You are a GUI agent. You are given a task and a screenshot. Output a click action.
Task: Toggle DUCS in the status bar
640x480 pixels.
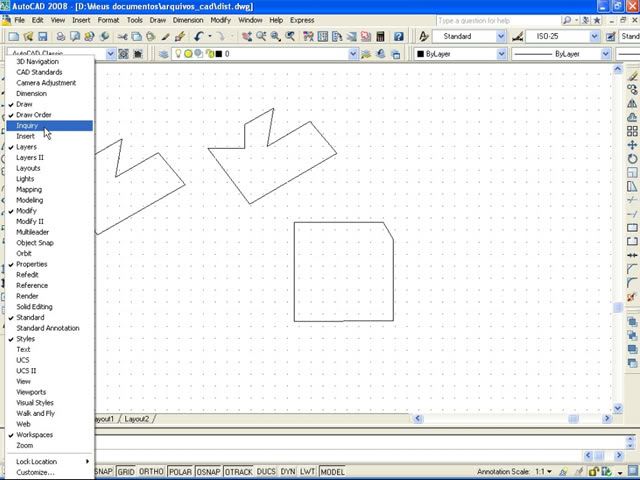266,472
